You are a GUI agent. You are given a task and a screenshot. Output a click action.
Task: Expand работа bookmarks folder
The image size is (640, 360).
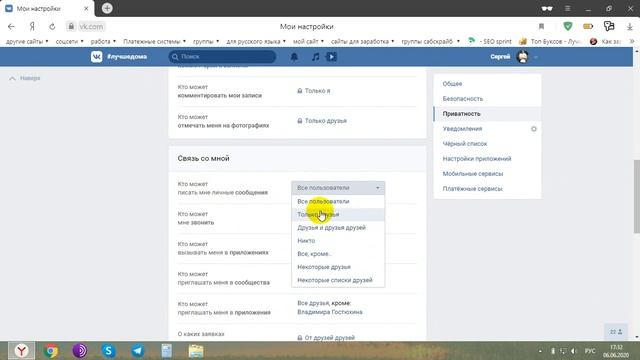[103, 41]
